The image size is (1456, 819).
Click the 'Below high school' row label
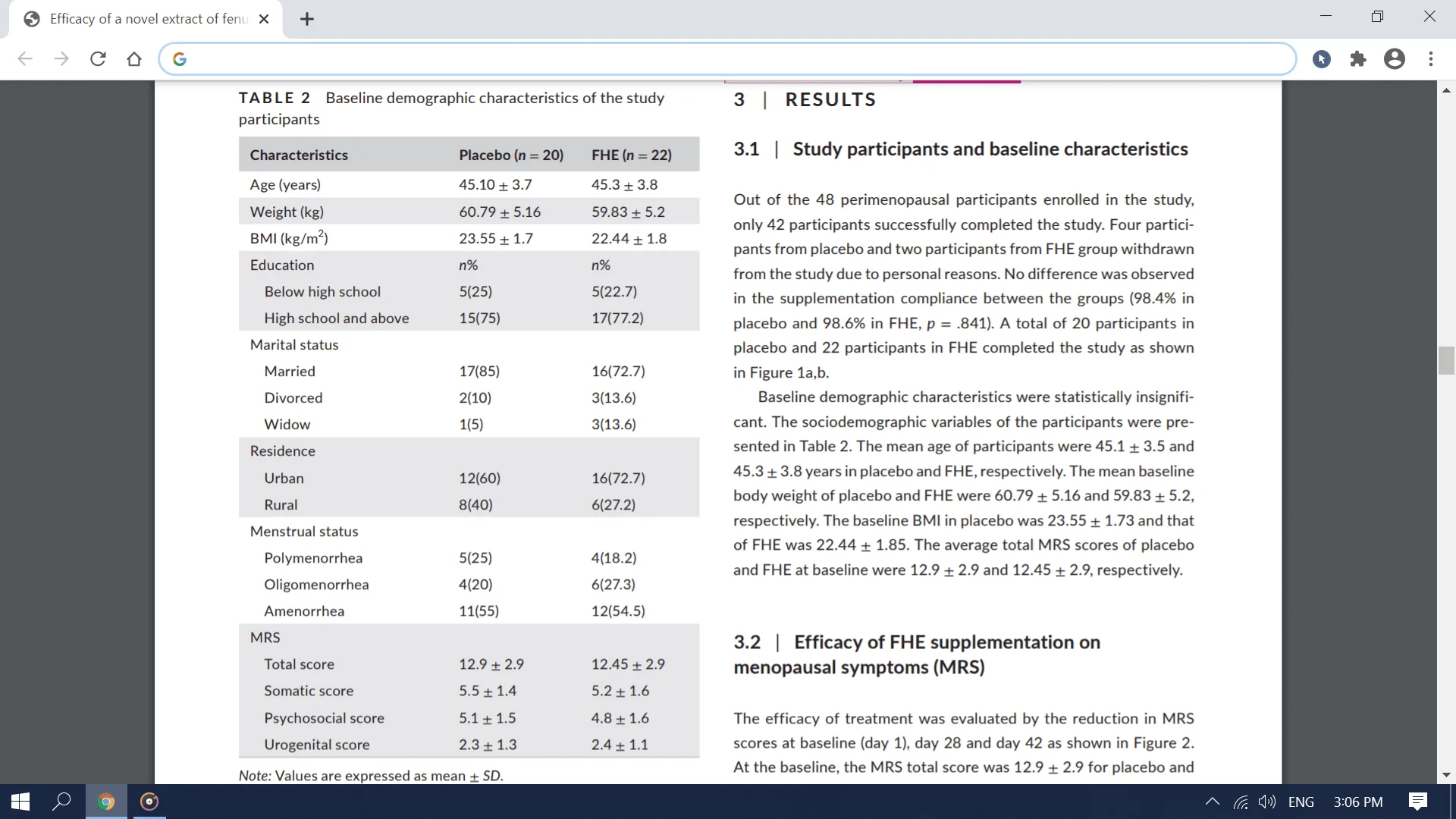coord(322,291)
